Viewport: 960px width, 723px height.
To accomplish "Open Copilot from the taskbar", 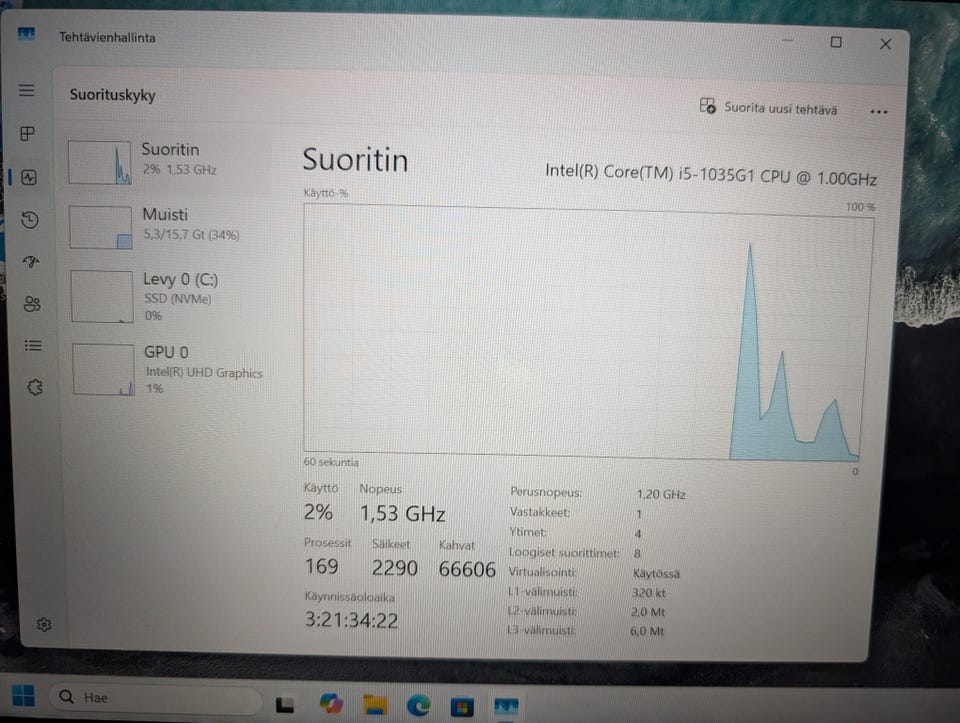I will 331,704.
